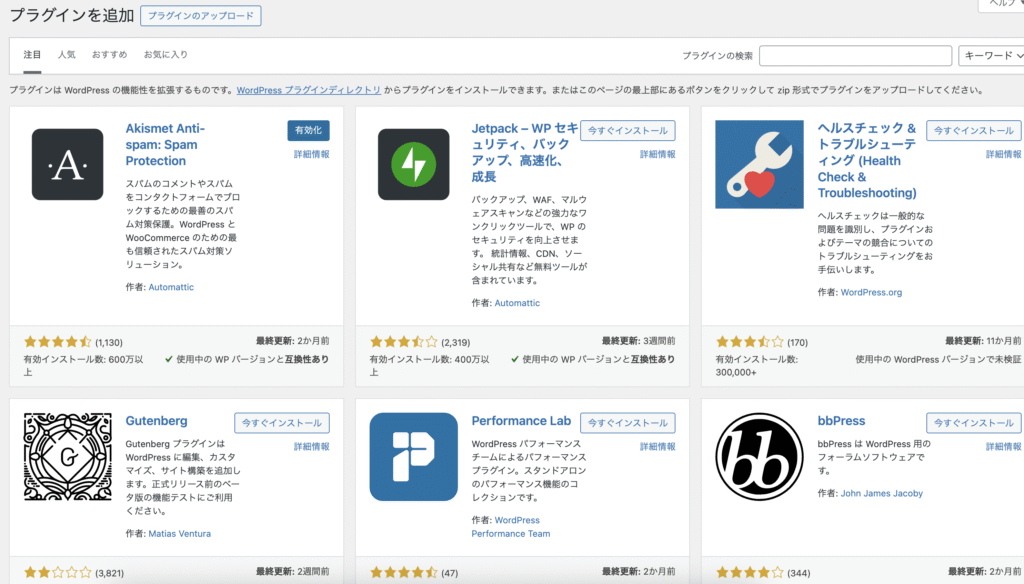The height and width of the screenshot is (584, 1024).
Task: Open the Performance Lab title link
Action: (521, 421)
